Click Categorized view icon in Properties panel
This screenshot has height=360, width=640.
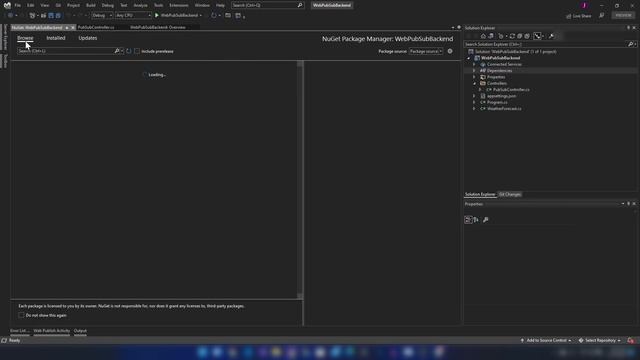pos(468,220)
